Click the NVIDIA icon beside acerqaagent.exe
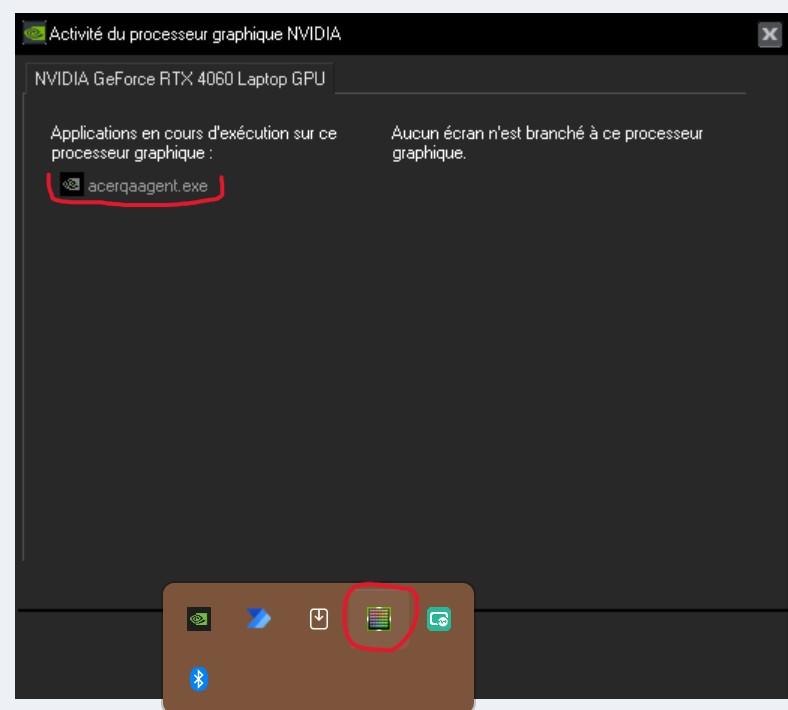788x710 pixels. [71, 184]
